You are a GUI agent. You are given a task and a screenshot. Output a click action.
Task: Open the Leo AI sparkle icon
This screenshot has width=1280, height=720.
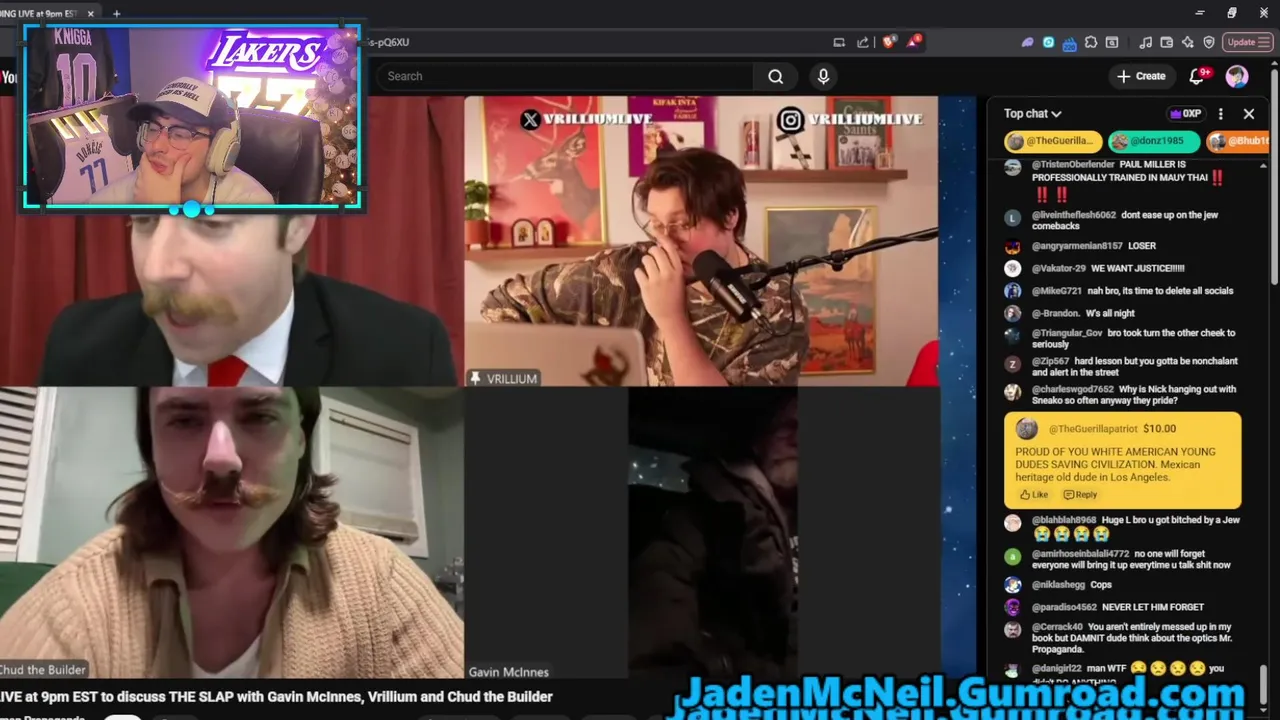click(x=1188, y=42)
